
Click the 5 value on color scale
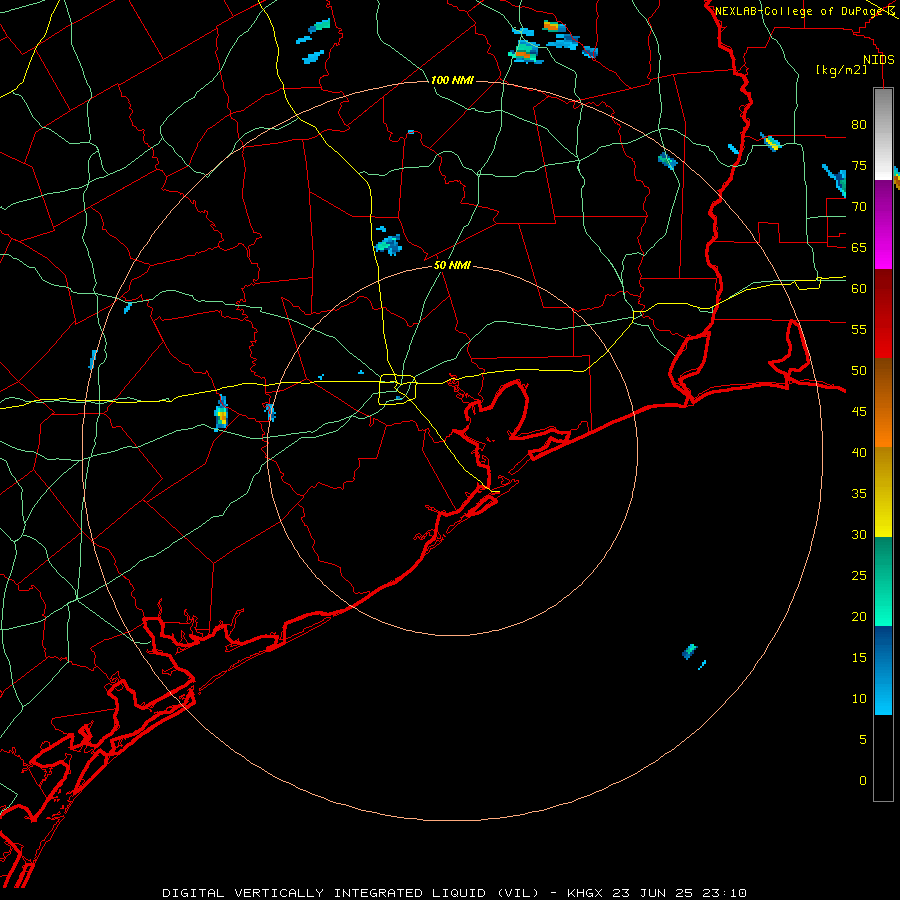pos(863,739)
